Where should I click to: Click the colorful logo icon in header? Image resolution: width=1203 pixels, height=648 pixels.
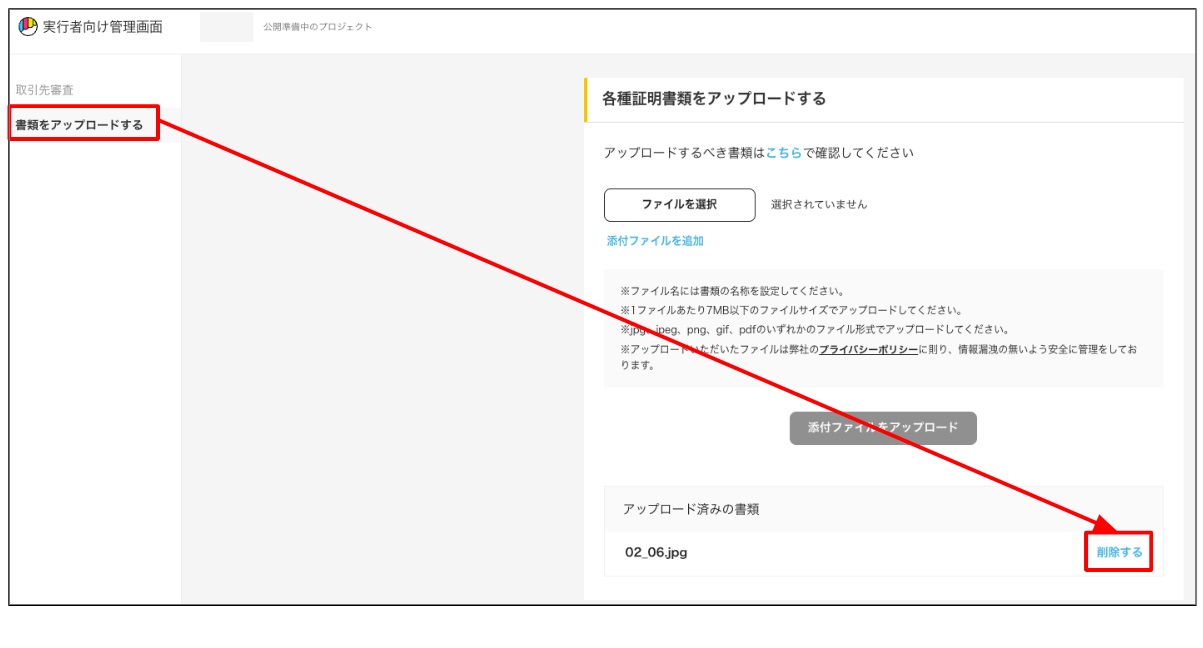(x=28, y=26)
